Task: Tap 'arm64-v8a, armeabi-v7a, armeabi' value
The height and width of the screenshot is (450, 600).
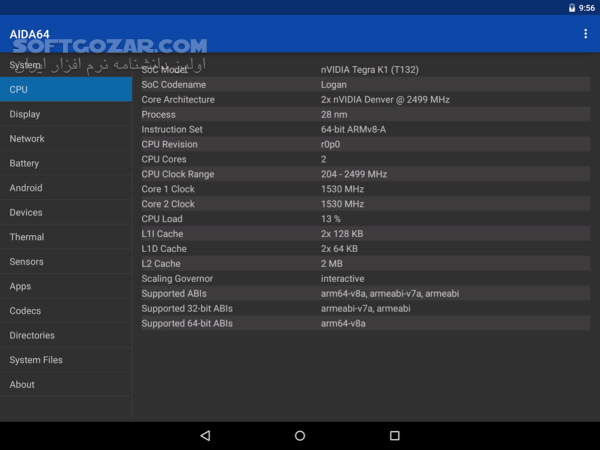Action: pyautogui.click(x=390, y=293)
